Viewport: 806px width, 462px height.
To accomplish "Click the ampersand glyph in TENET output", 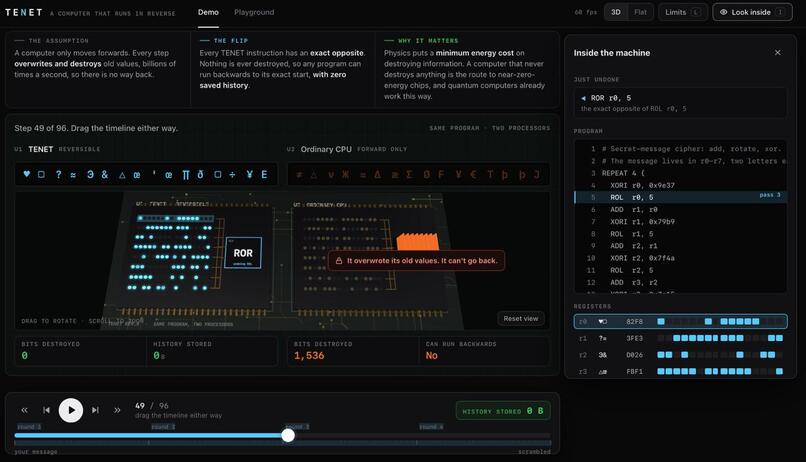I will 105,174.
